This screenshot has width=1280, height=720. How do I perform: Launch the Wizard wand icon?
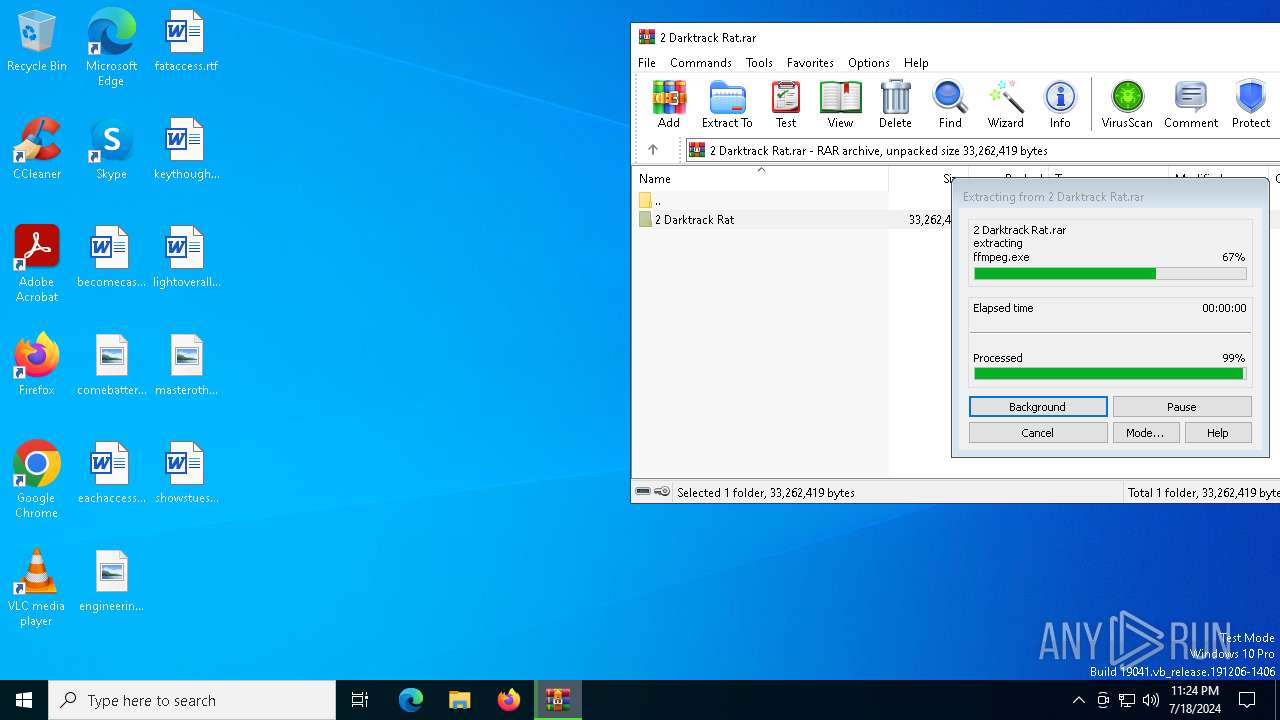[1005, 104]
